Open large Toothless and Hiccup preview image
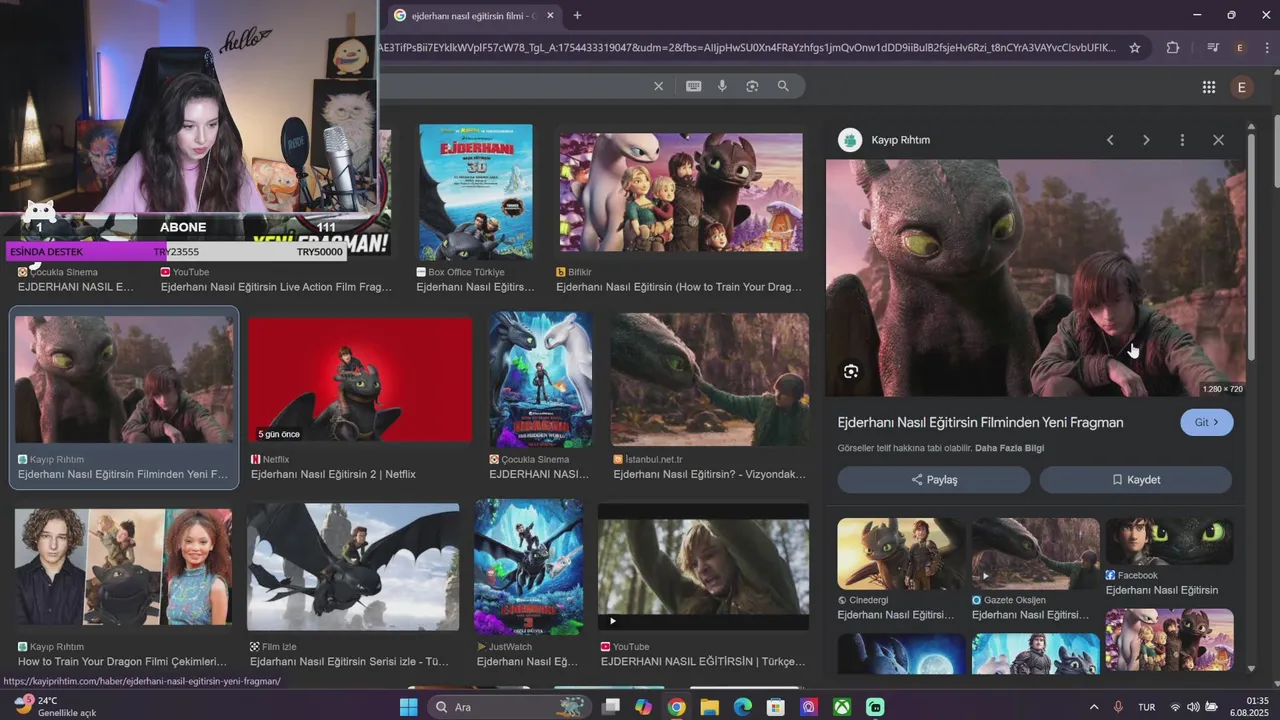Viewport: 1280px width, 720px height. 1036,278
